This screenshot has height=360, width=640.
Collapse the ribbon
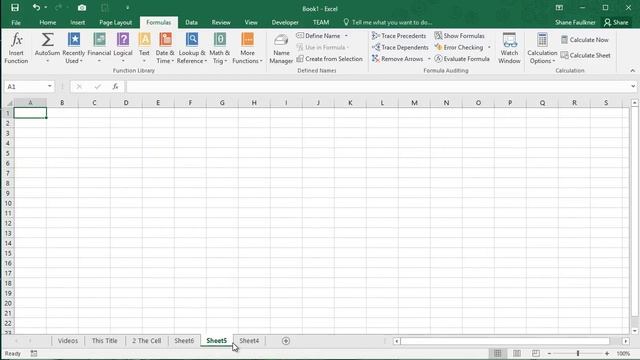tap(632, 71)
